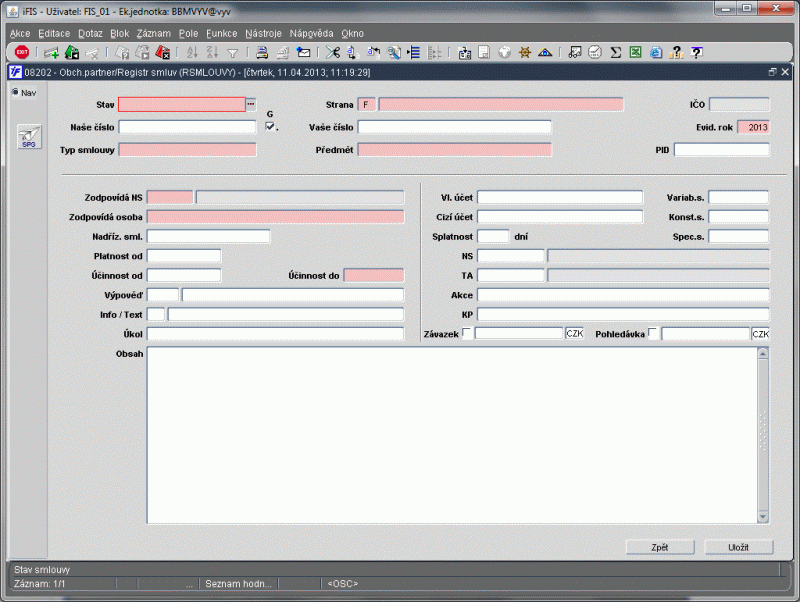Click the chart with scissors icon
The height and width of the screenshot is (602, 800).
(574, 52)
